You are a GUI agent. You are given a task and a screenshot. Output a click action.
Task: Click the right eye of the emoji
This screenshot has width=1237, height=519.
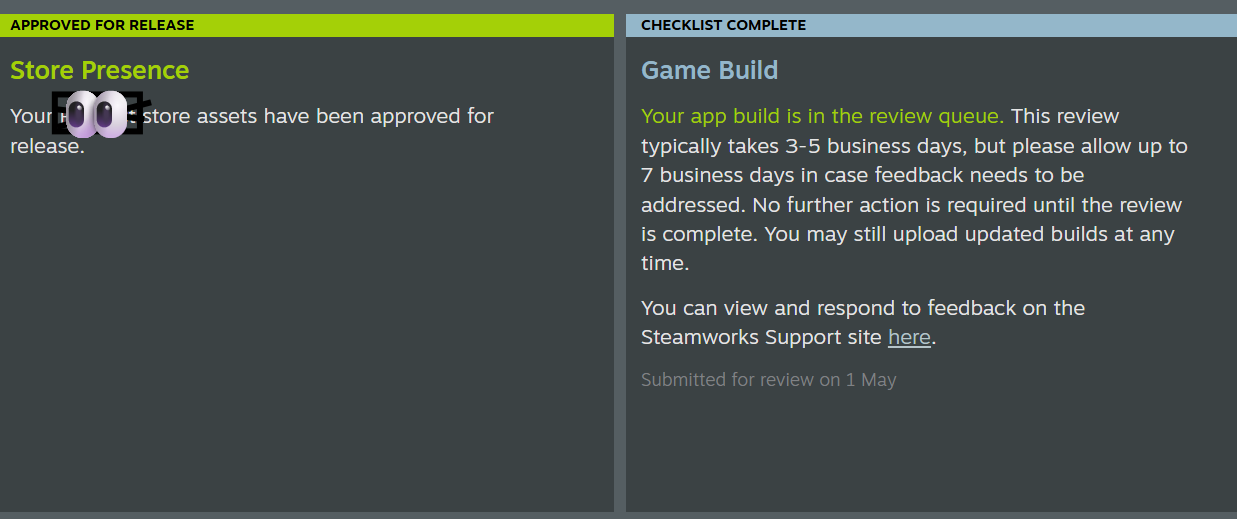[112, 114]
